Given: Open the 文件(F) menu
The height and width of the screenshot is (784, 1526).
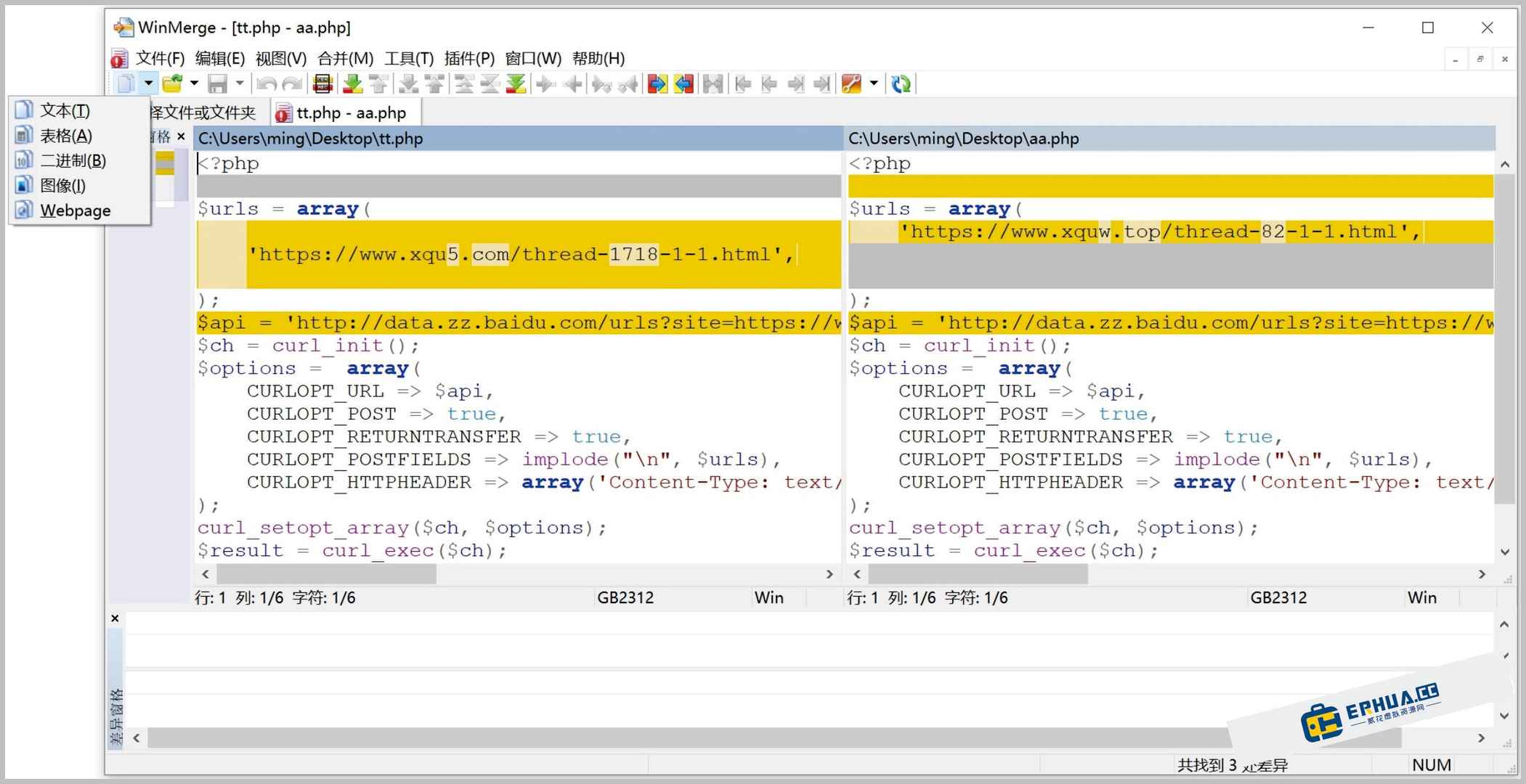Looking at the screenshot, I should [x=160, y=58].
